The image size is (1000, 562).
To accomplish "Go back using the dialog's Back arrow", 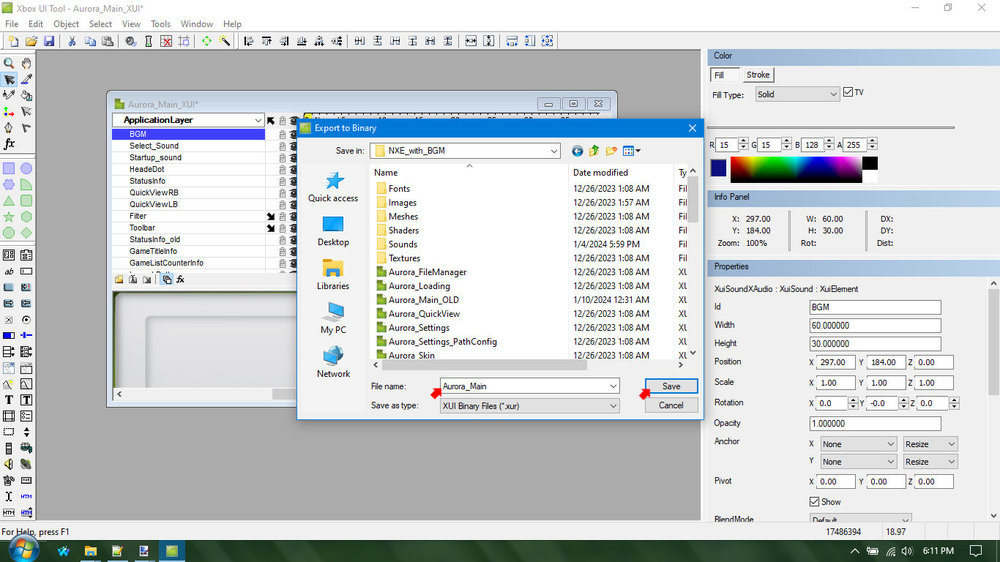I will pyautogui.click(x=577, y=151).
